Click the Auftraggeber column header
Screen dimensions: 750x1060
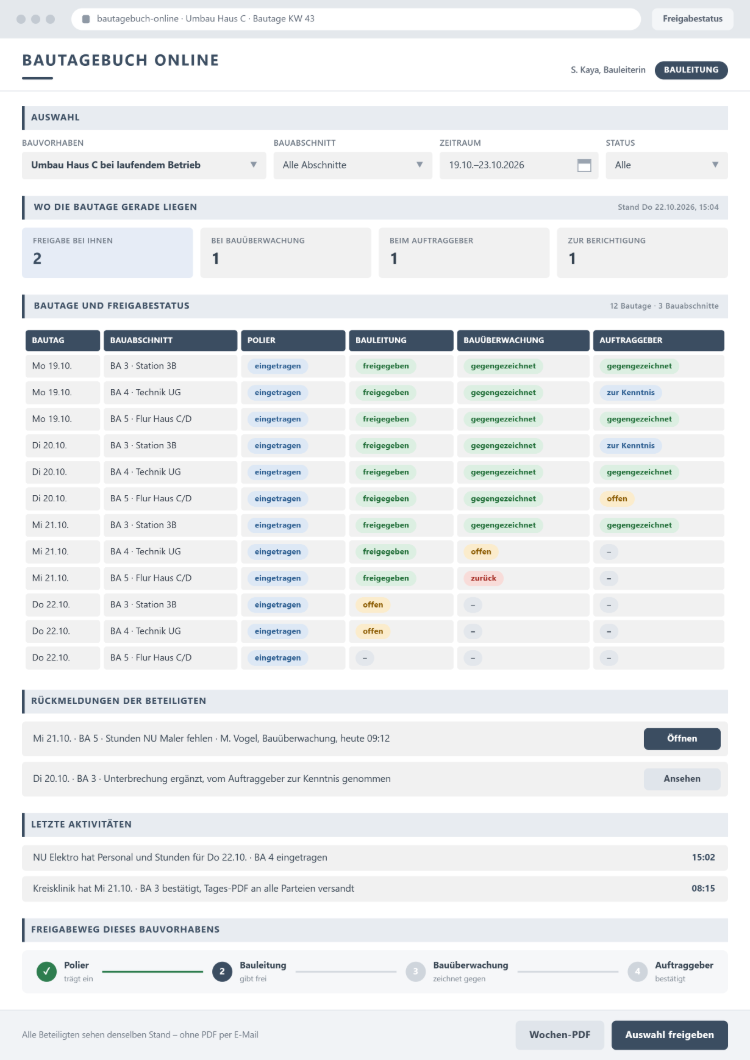pos(659,340)
